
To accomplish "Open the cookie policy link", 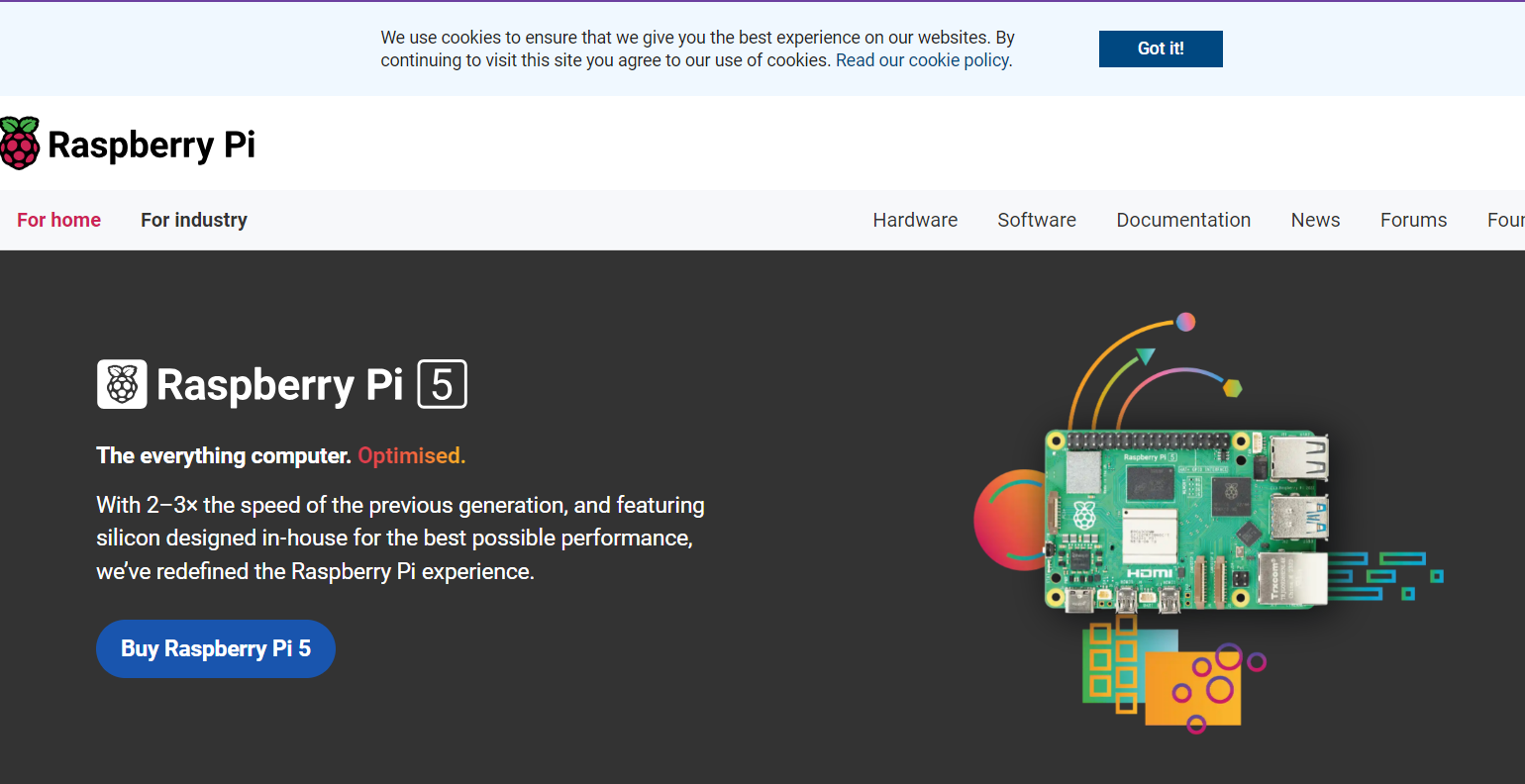I will (923, 60).
